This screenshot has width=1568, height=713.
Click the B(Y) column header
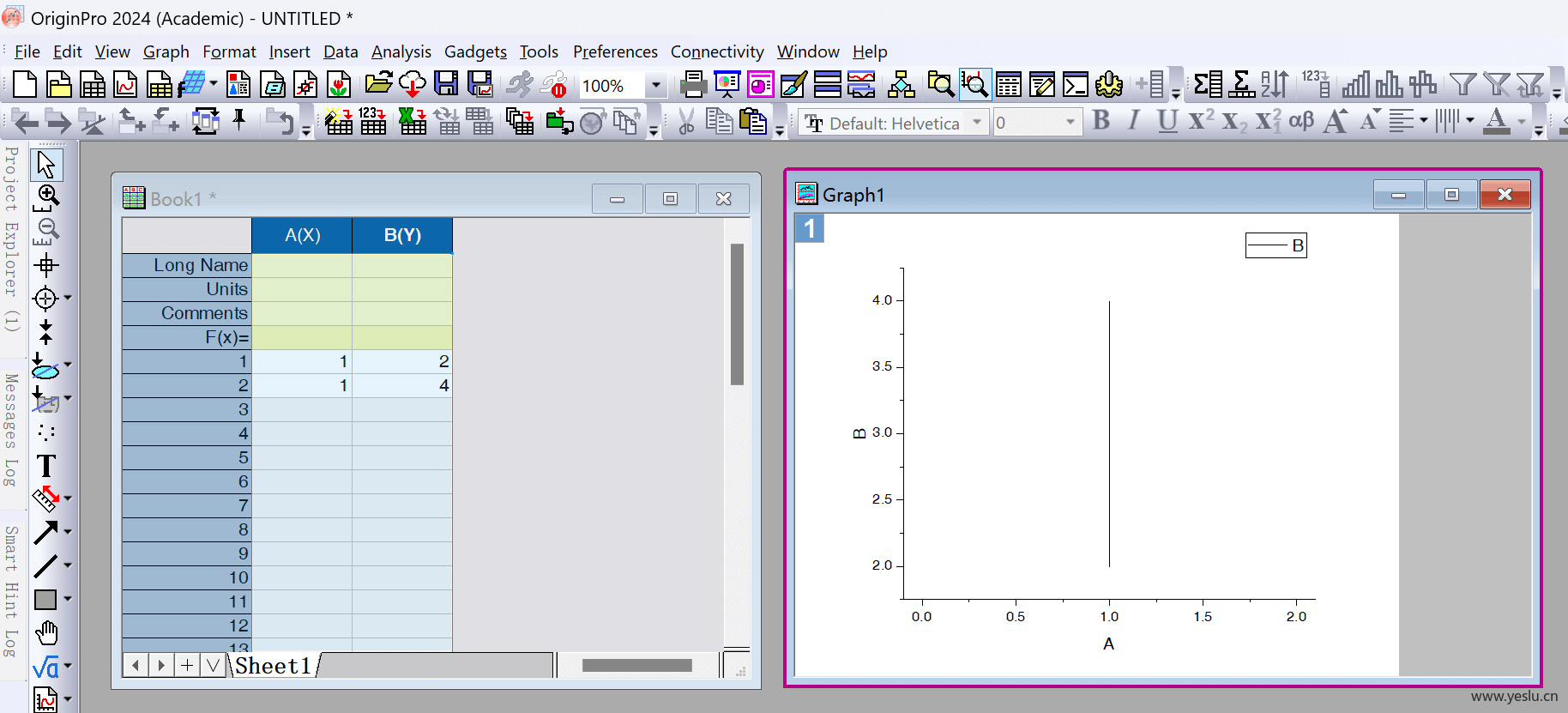click(402, 235)
